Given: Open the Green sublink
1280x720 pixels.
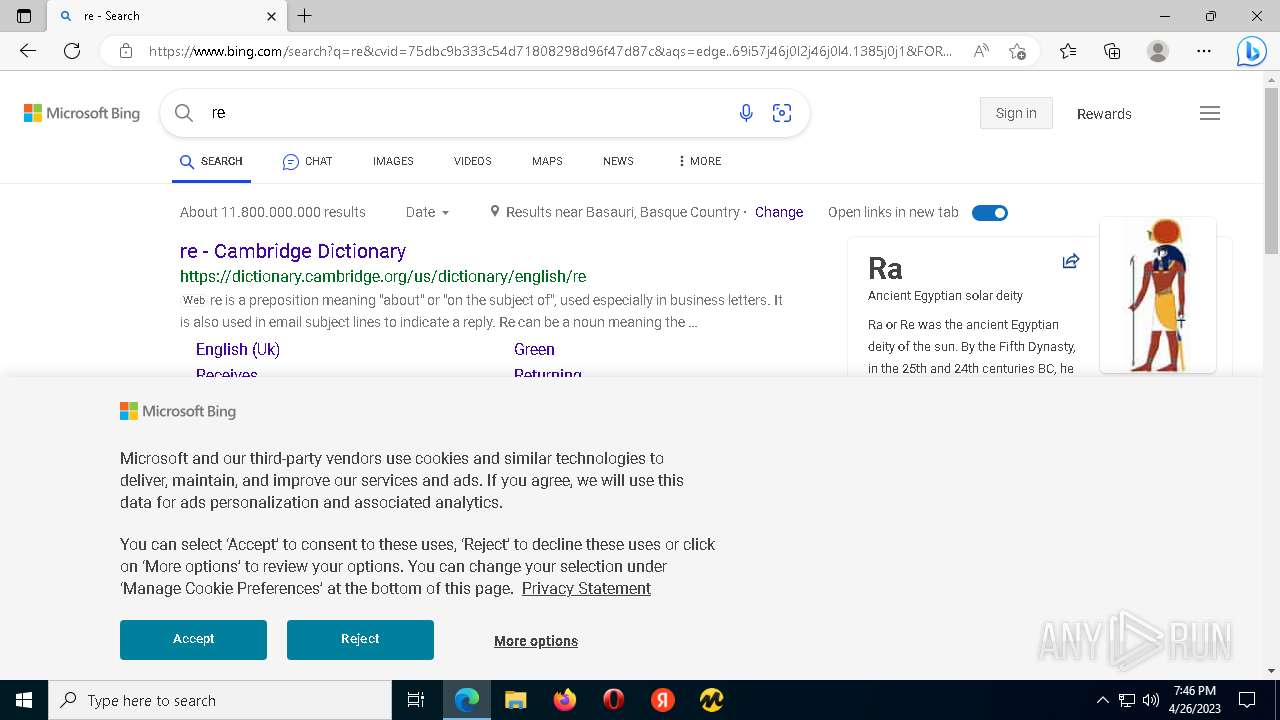Looking at the screenshot, I should point(534,349).
